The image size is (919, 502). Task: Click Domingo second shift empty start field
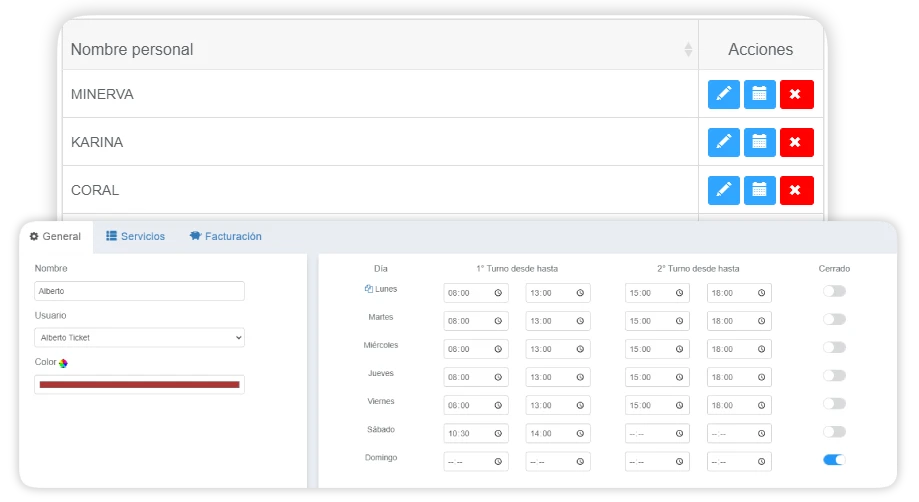click(657, 462)
